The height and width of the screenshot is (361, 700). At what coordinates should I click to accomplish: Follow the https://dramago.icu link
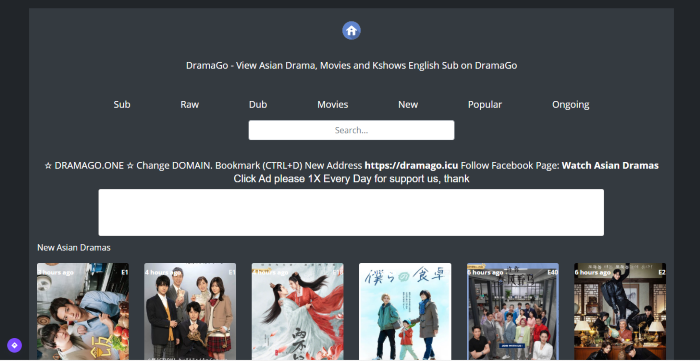point(411,166)
